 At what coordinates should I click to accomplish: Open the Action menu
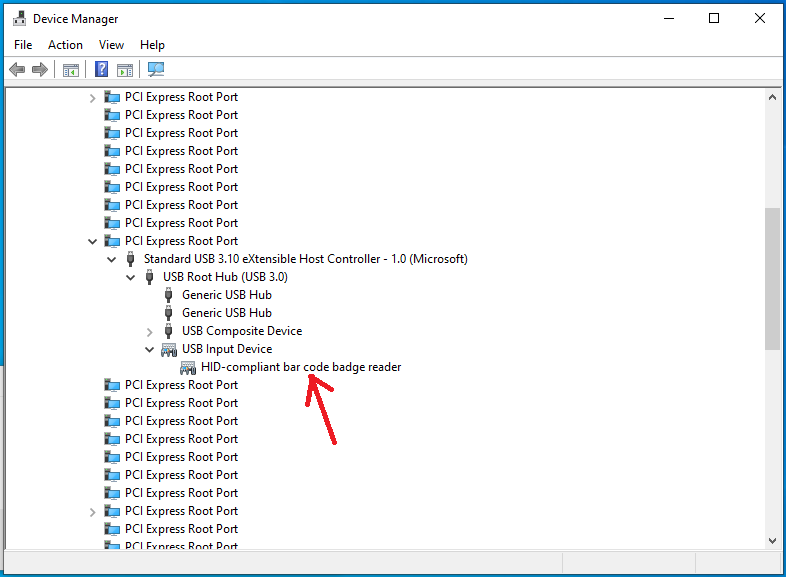click(x=65, y=45)
